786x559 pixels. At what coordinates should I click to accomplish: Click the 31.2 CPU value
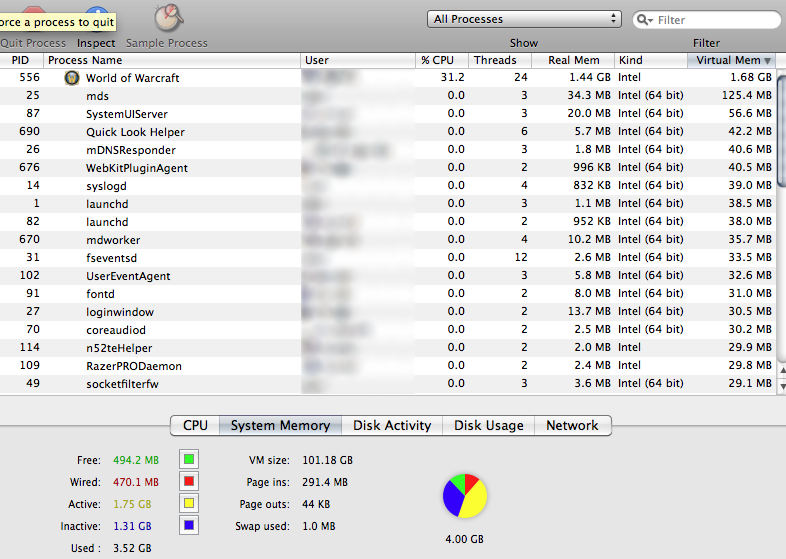(453, 77)
